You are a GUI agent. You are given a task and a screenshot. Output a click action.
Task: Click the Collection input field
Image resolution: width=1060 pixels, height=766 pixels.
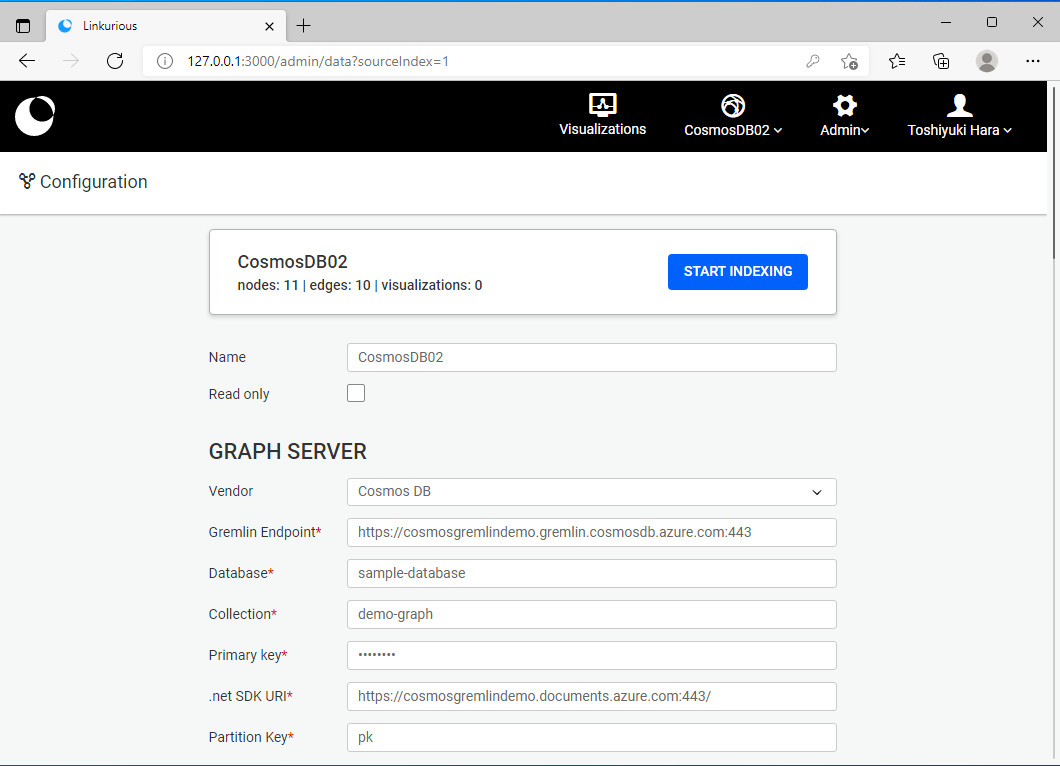(x=592, y=615)
